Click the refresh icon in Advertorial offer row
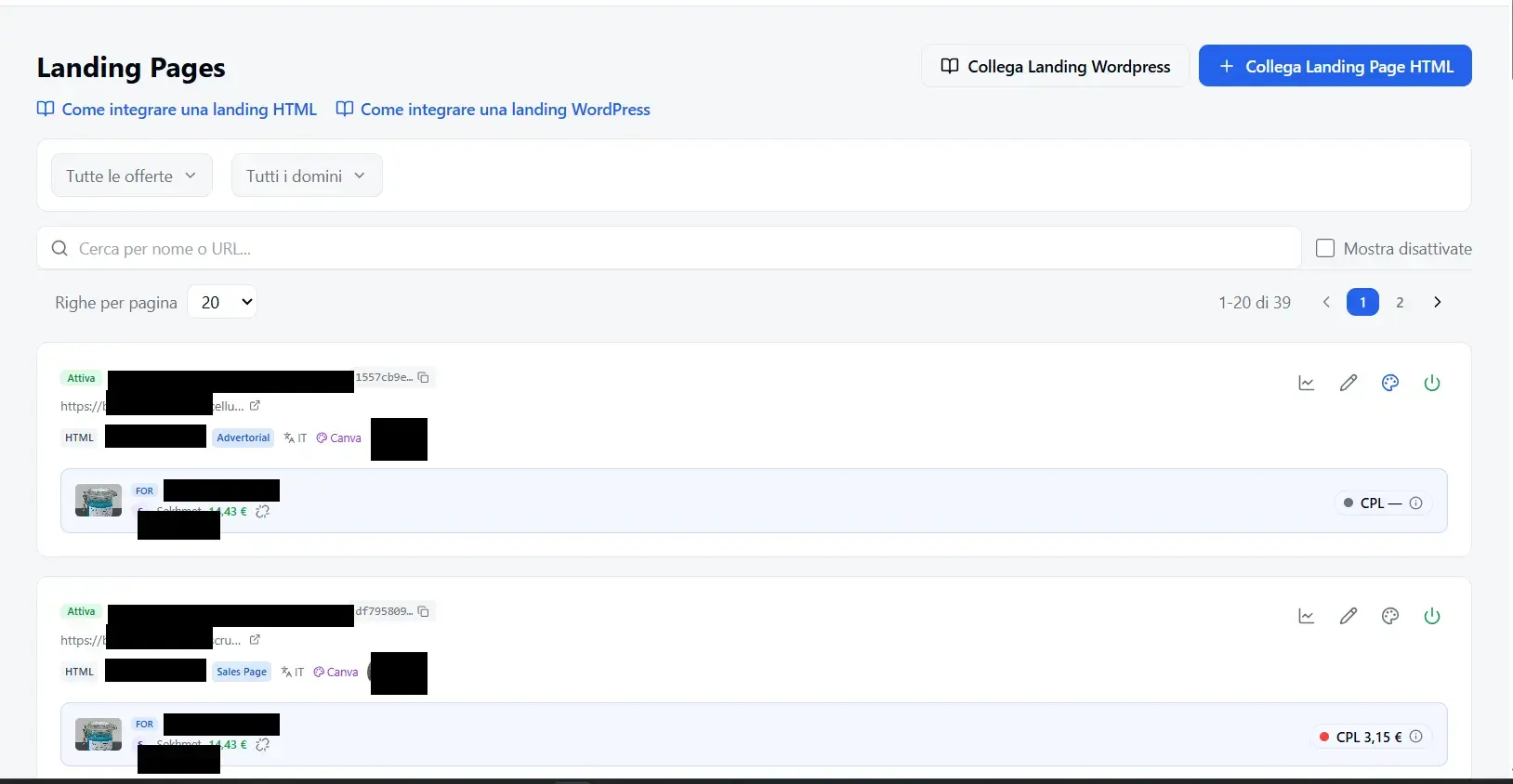The image size is (1513, 784). click(263, 512)
